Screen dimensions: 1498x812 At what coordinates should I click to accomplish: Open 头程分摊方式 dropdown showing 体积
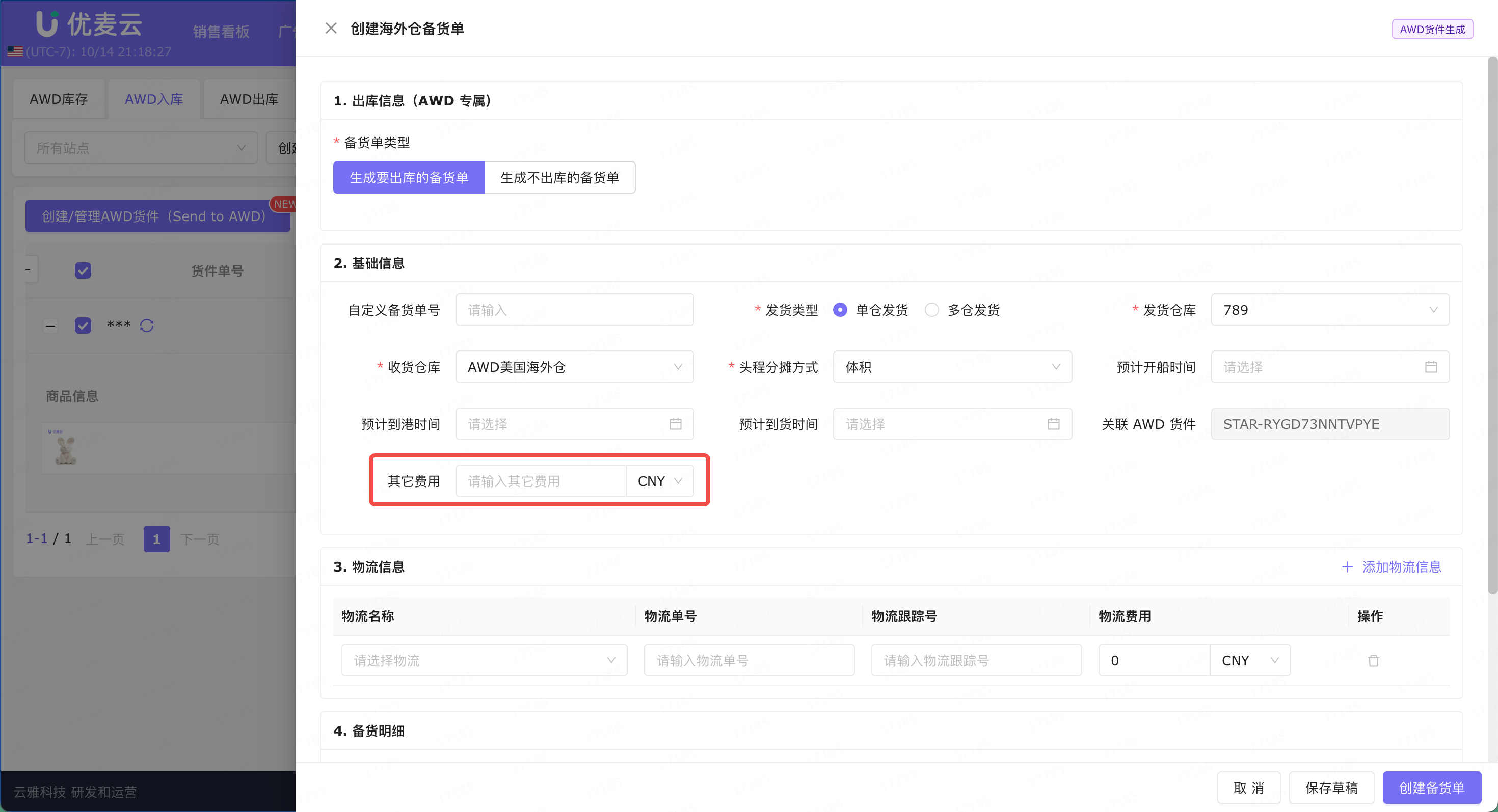click(x=952, y=367)
